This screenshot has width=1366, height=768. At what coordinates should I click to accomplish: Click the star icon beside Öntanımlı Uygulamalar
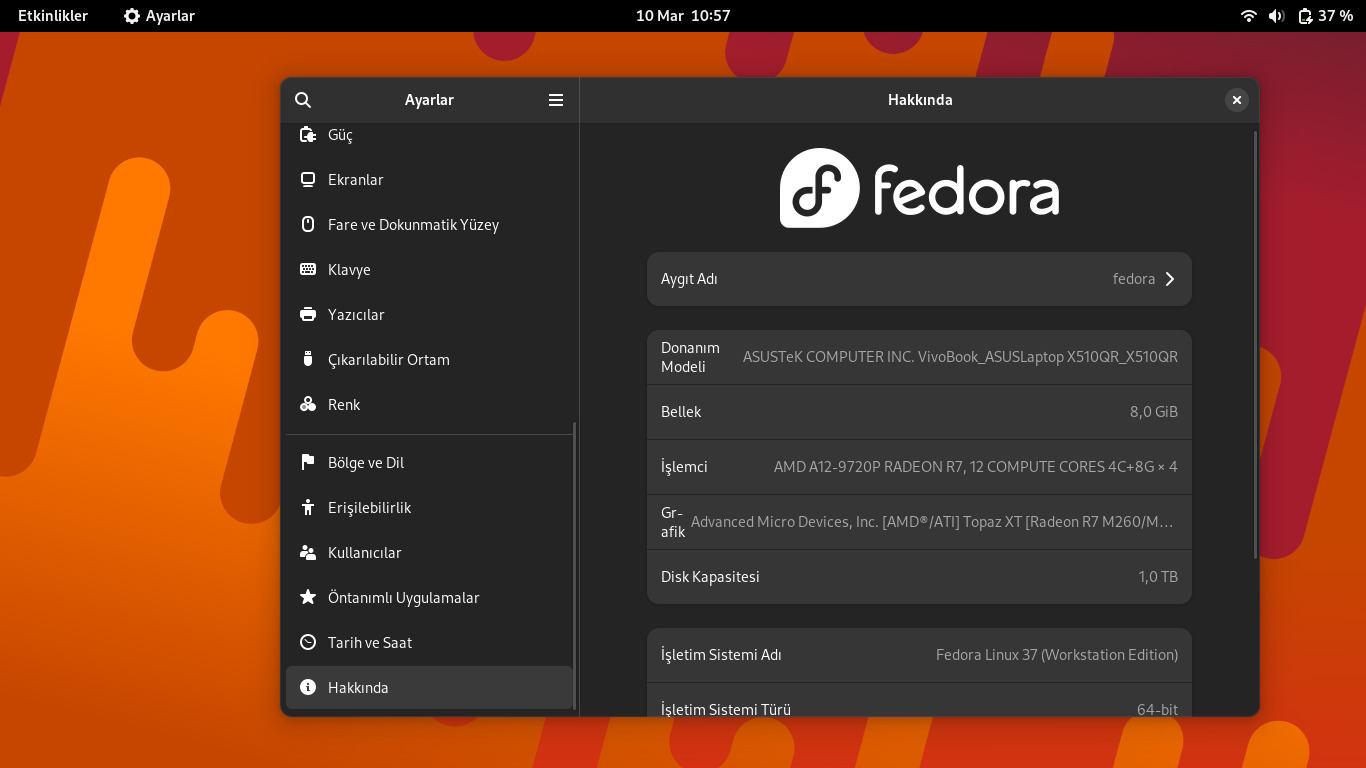(308, 597)
